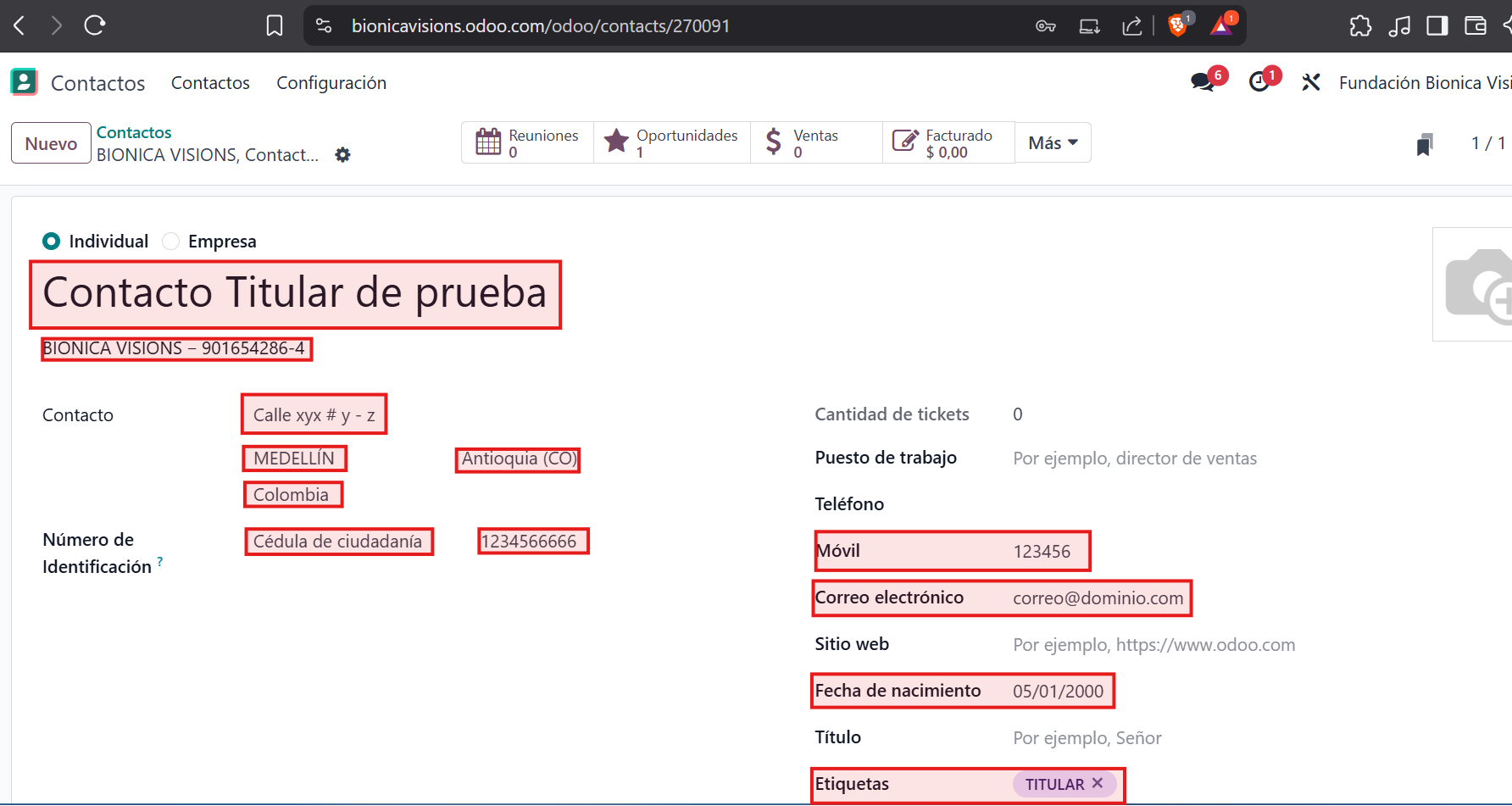
Task: Open the gear actions menu icon
Action: (x=342, y=155)
